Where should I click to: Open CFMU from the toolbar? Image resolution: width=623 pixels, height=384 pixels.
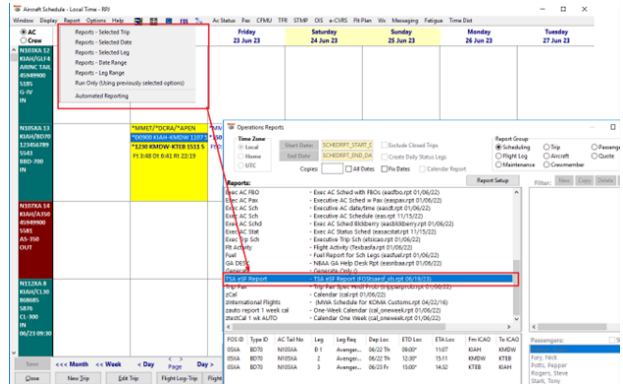click(x=264, y=21)
